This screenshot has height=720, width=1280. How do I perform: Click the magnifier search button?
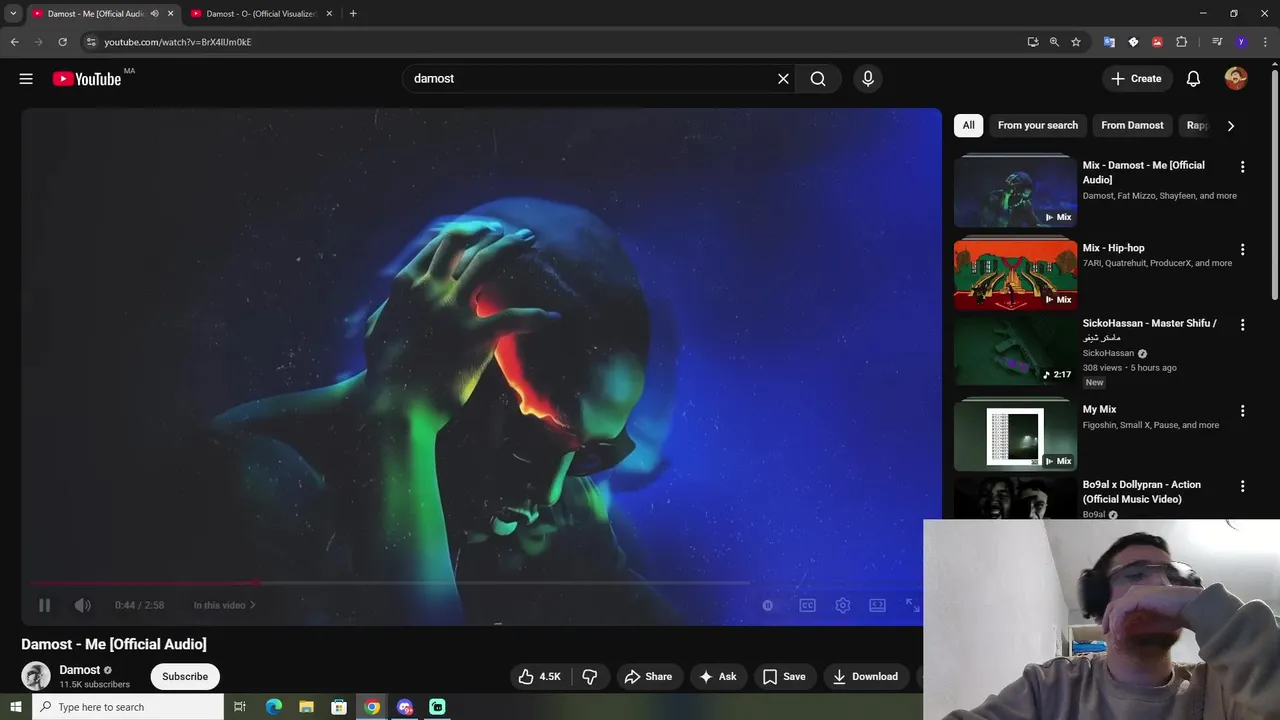[818, 79]
